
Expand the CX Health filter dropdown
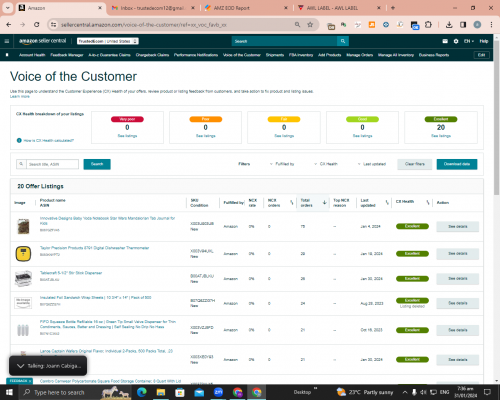(x=326, y=164)
